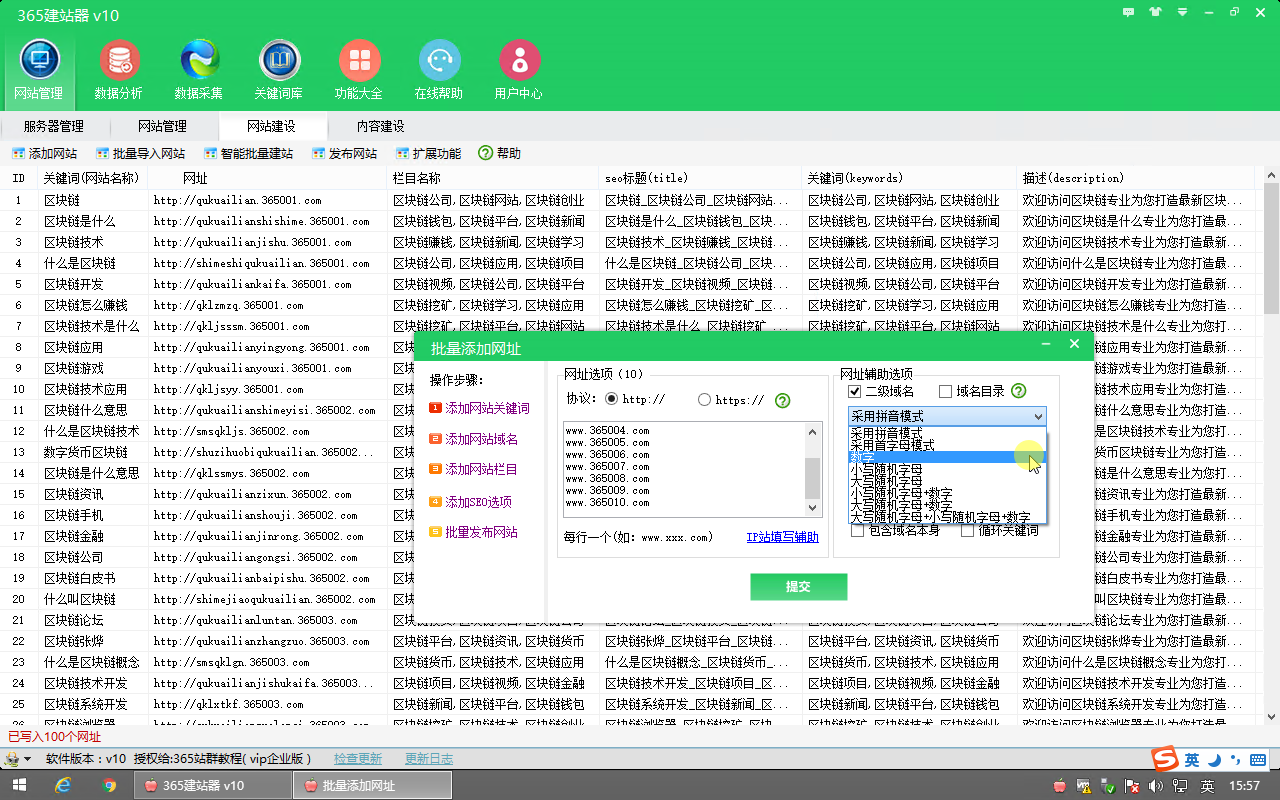Switch to 批量添加网址 taskbar window

(x=371, y=786)
